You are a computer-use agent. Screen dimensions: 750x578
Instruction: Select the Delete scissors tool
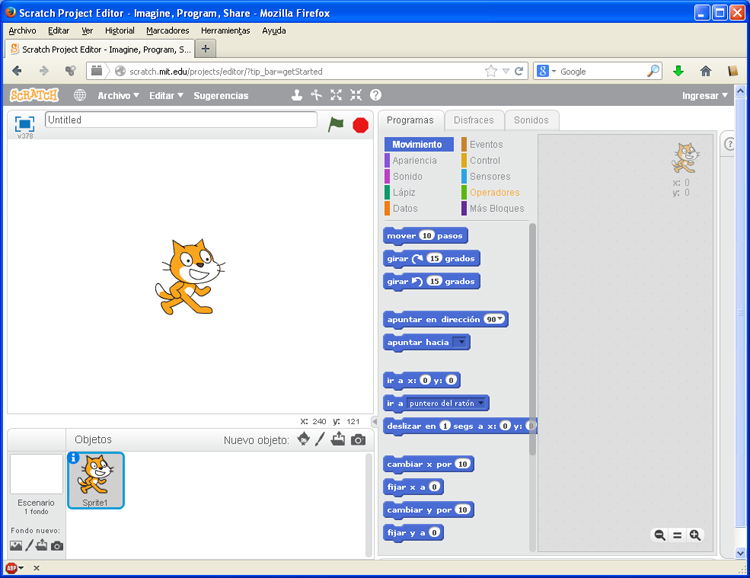316,95
